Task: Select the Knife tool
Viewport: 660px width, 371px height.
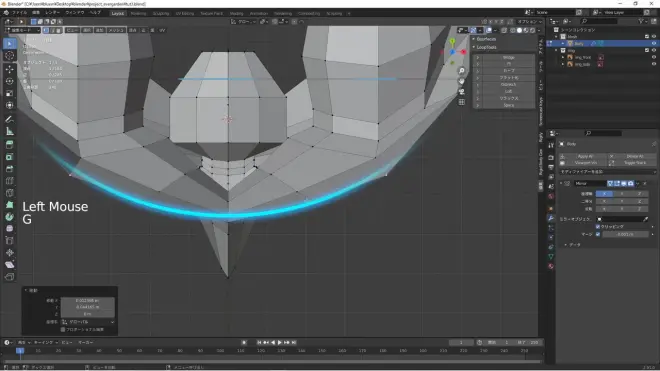Action: pyautogui.click(x=10, y=193)
